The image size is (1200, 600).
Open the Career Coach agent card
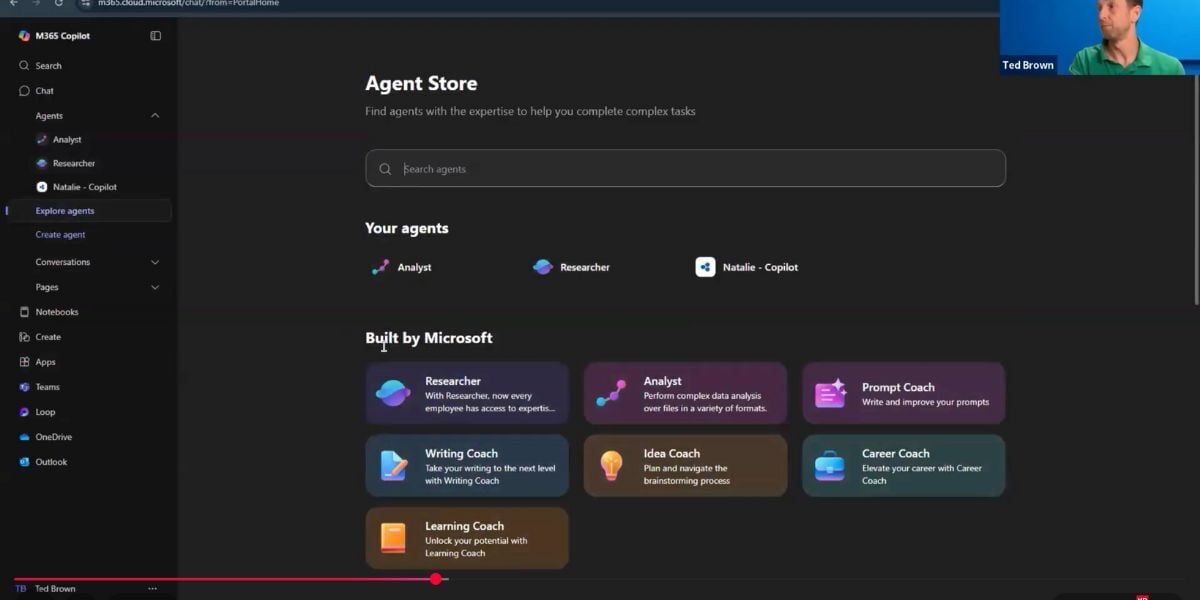coord(903,466)
